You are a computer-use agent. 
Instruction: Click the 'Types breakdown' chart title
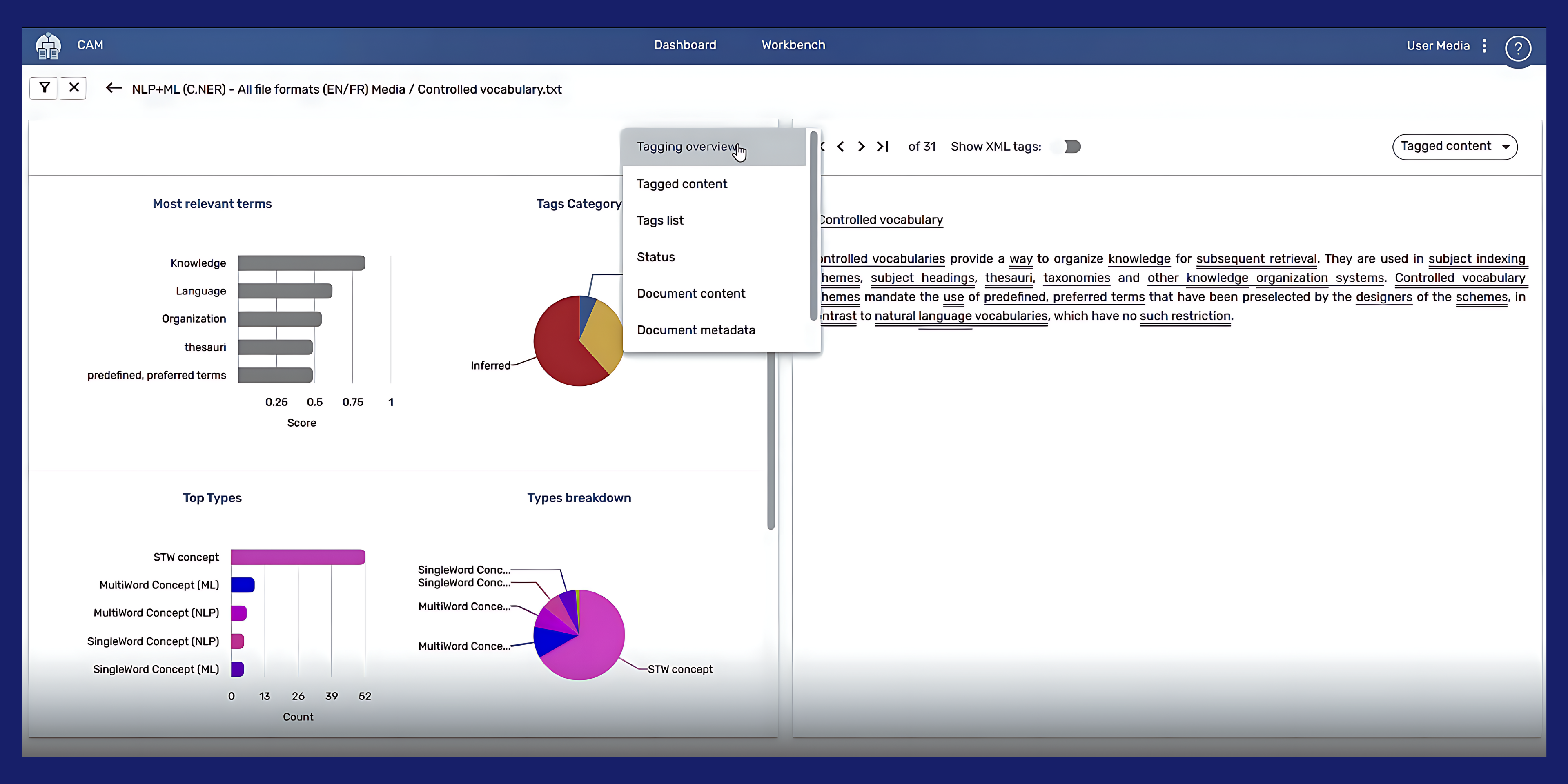(x=579, y=498)
